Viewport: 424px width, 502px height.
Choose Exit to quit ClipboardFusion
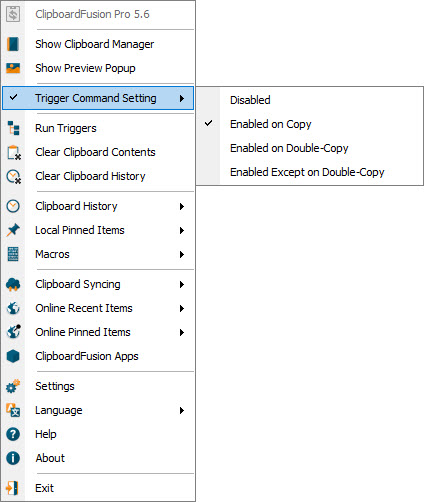98,488
